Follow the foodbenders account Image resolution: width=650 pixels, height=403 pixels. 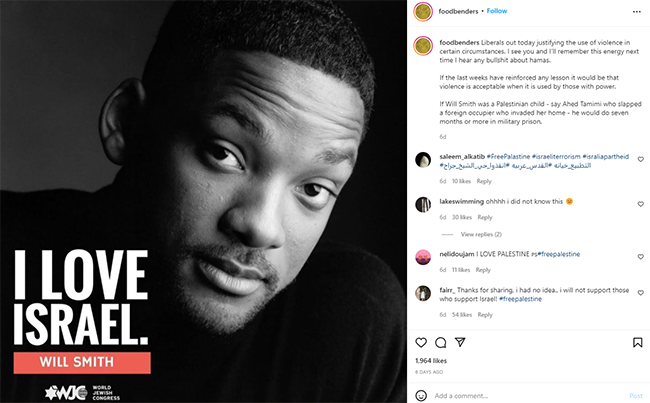coord(497,11)
